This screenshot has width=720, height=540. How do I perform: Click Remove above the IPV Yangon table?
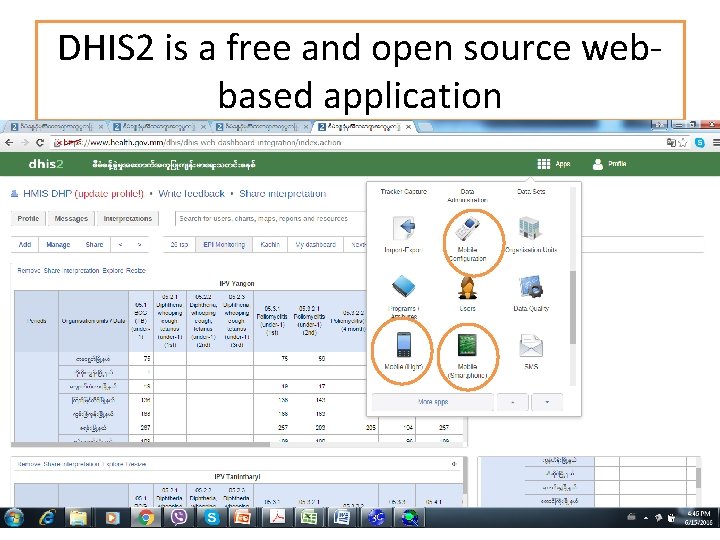pyautogui.click(x=28, y=270)
